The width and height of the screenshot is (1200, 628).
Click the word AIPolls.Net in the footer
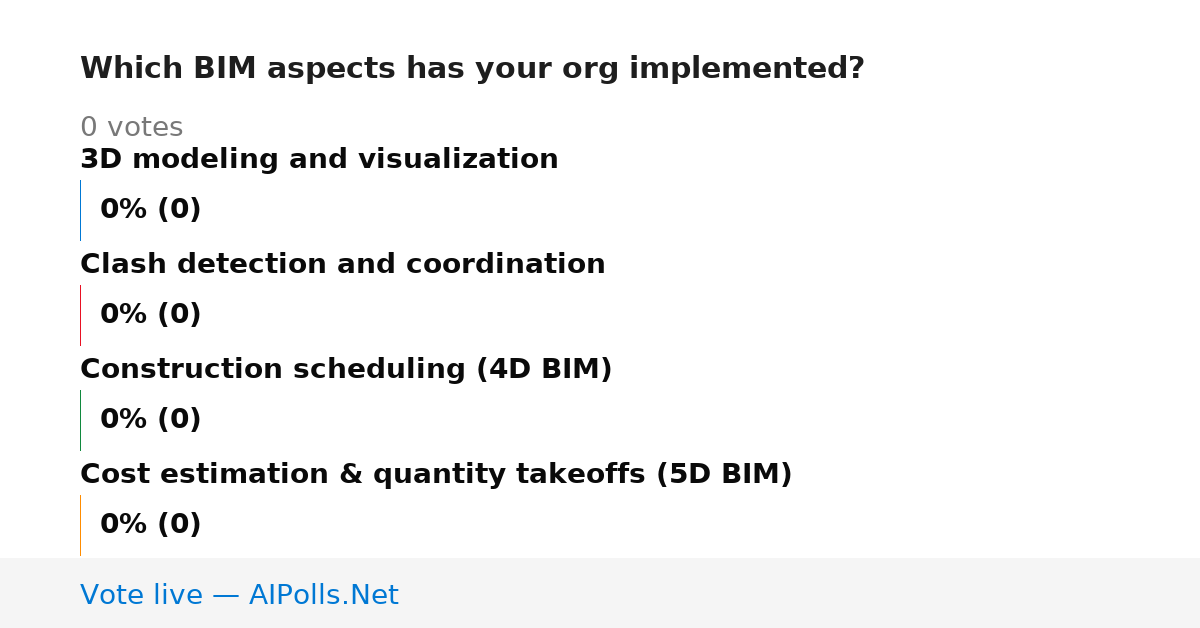(x=324, y=595)
